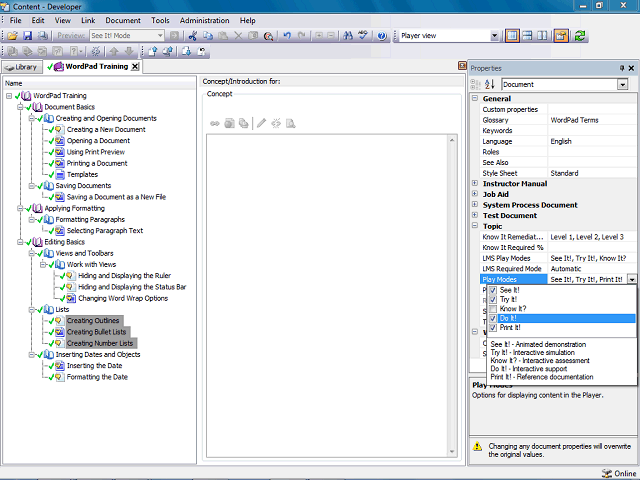The image size is (640, 480).
Task: Toggle the Properties pane toolbar icon
Action: coord(561,36)
